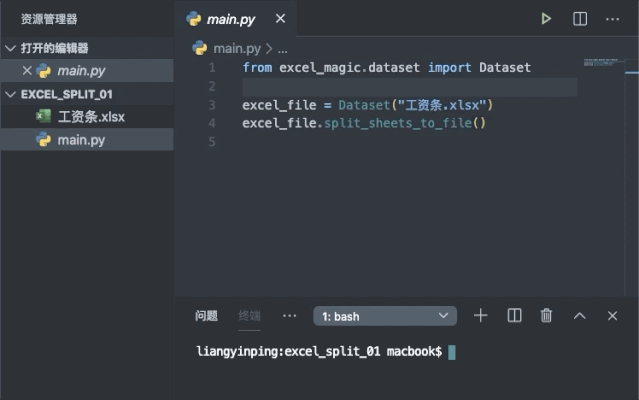Image resolution: width=639 pixels, height=400 pixels.
Task: Select main.py in the EXCEL_SPLIT_01 tree
Action: click(81, 140)
